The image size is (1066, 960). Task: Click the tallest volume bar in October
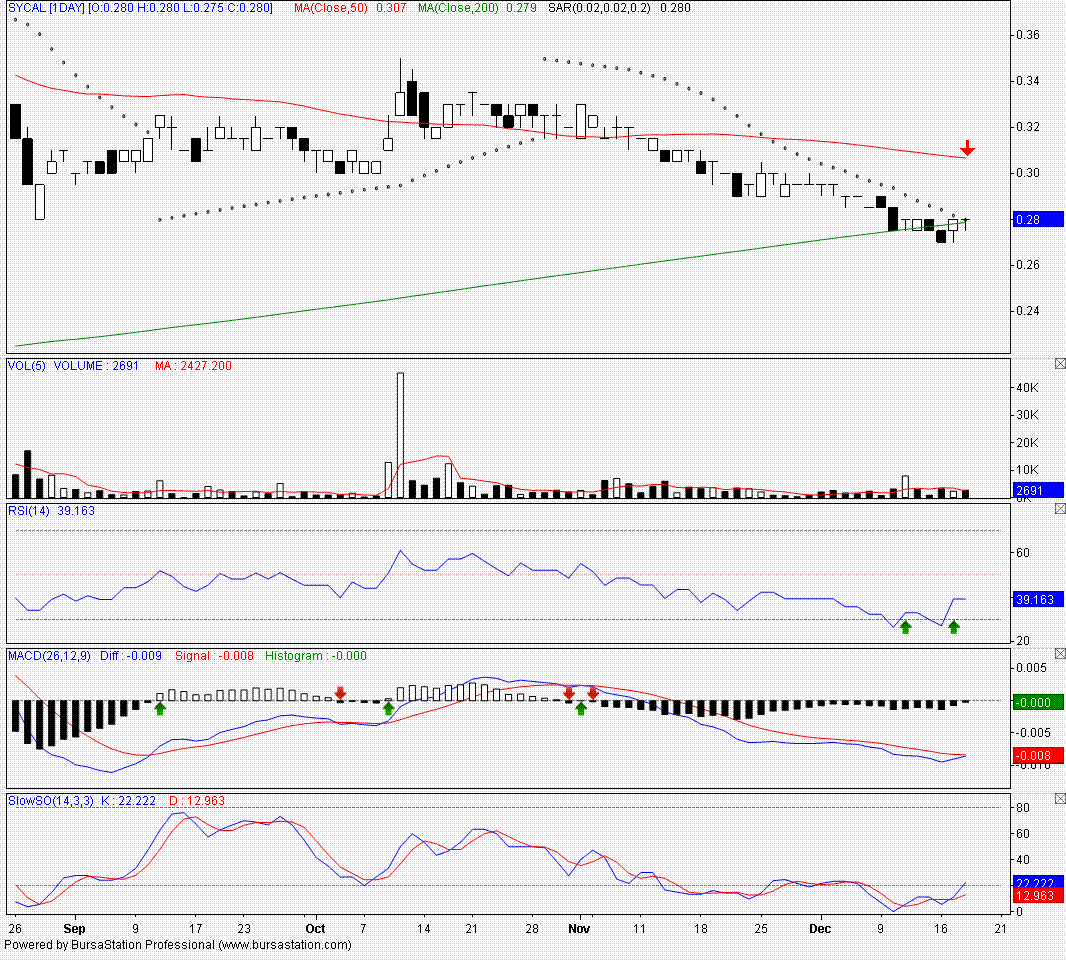click(x=400, y=435)
